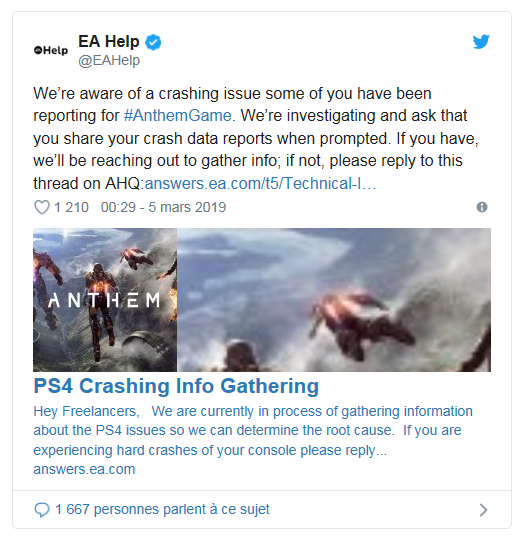Like the tweet with heart icon
This screenshot has height=540, width=522.
pyautogui.click(x=42, y=207)
